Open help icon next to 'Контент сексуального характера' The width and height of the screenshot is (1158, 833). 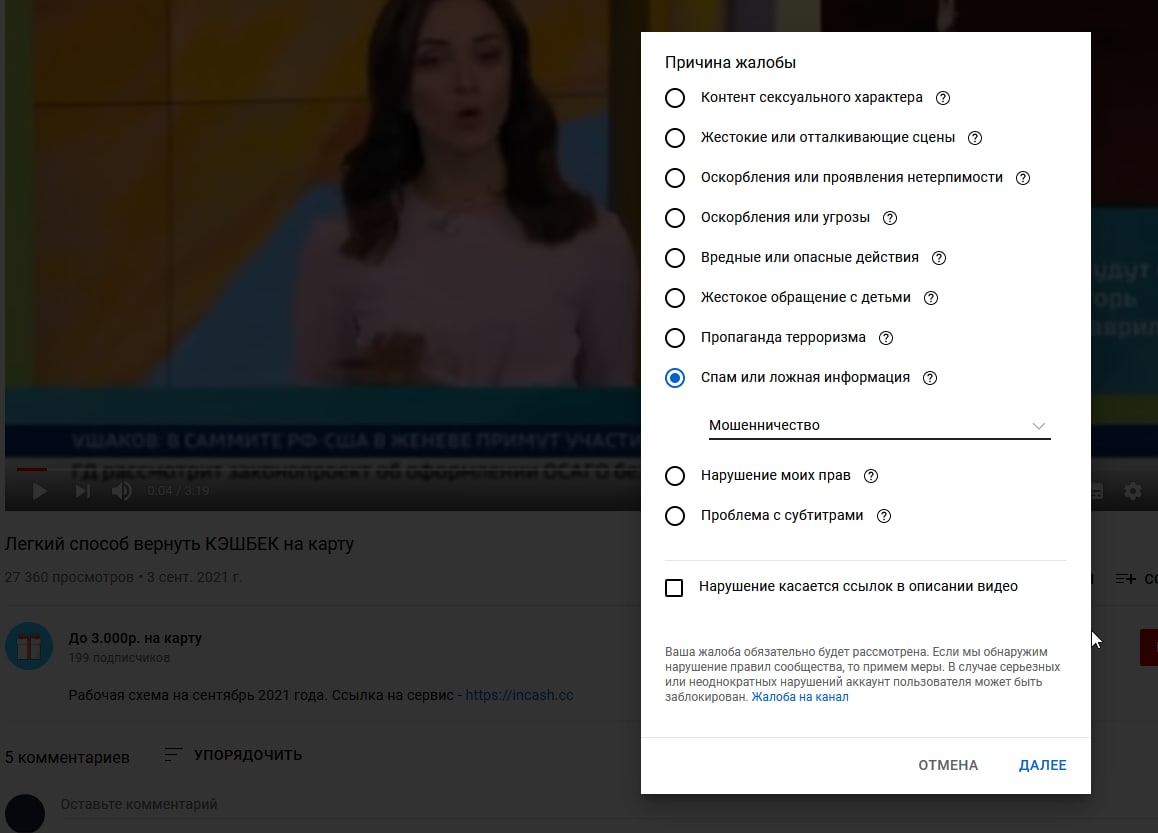point(942,97)
